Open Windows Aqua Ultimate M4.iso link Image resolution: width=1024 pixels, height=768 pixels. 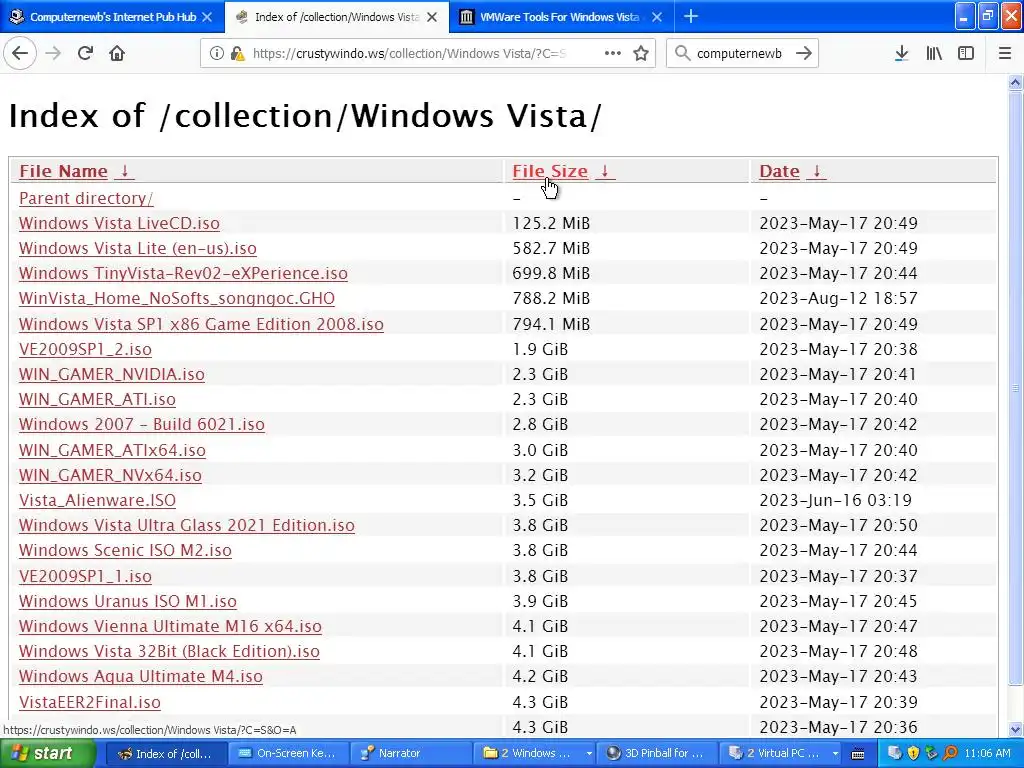tap(141, 677)
